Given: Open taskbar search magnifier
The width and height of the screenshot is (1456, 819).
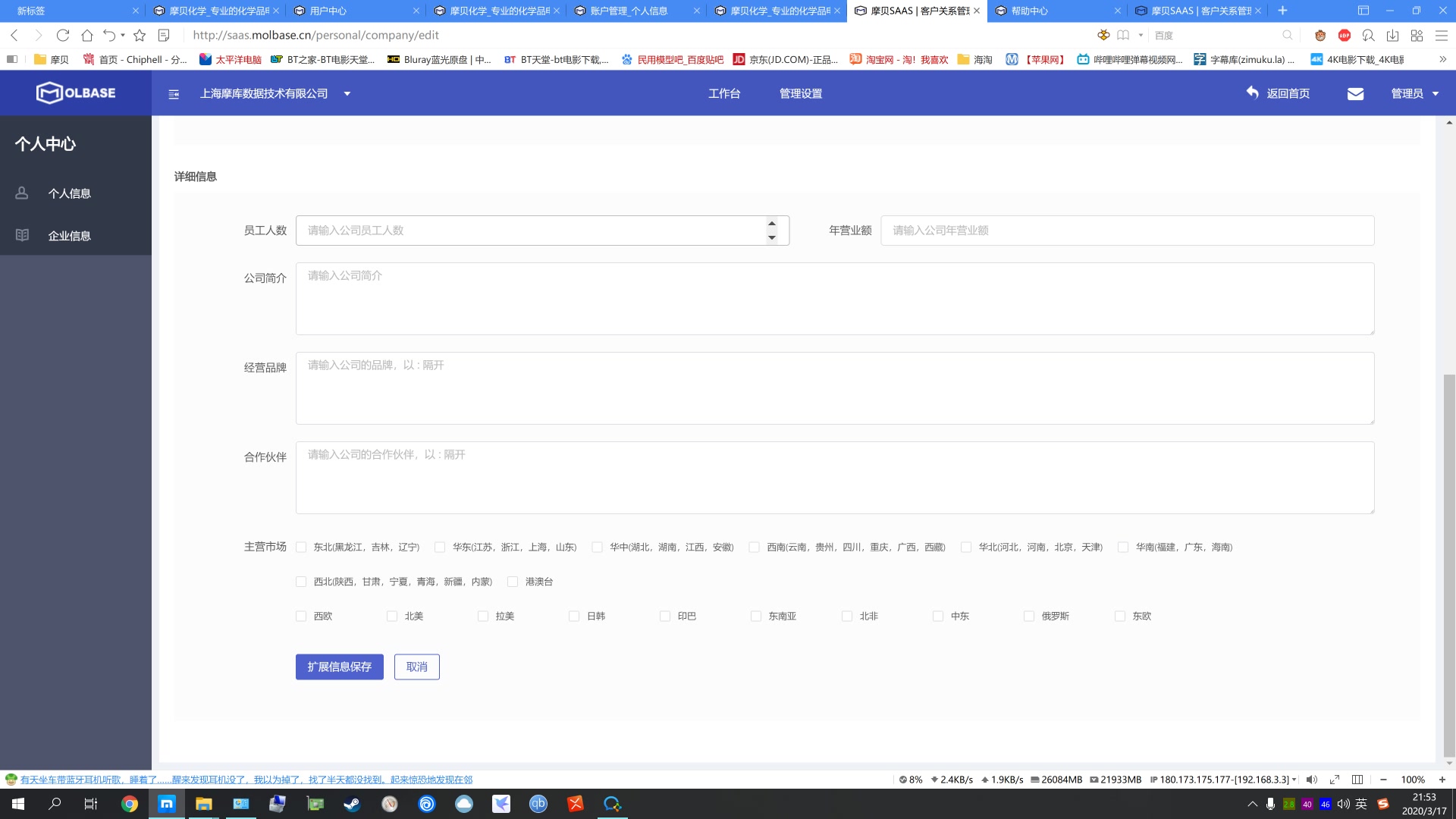Looking at the screenshot, I should click(x=55, y=804).
